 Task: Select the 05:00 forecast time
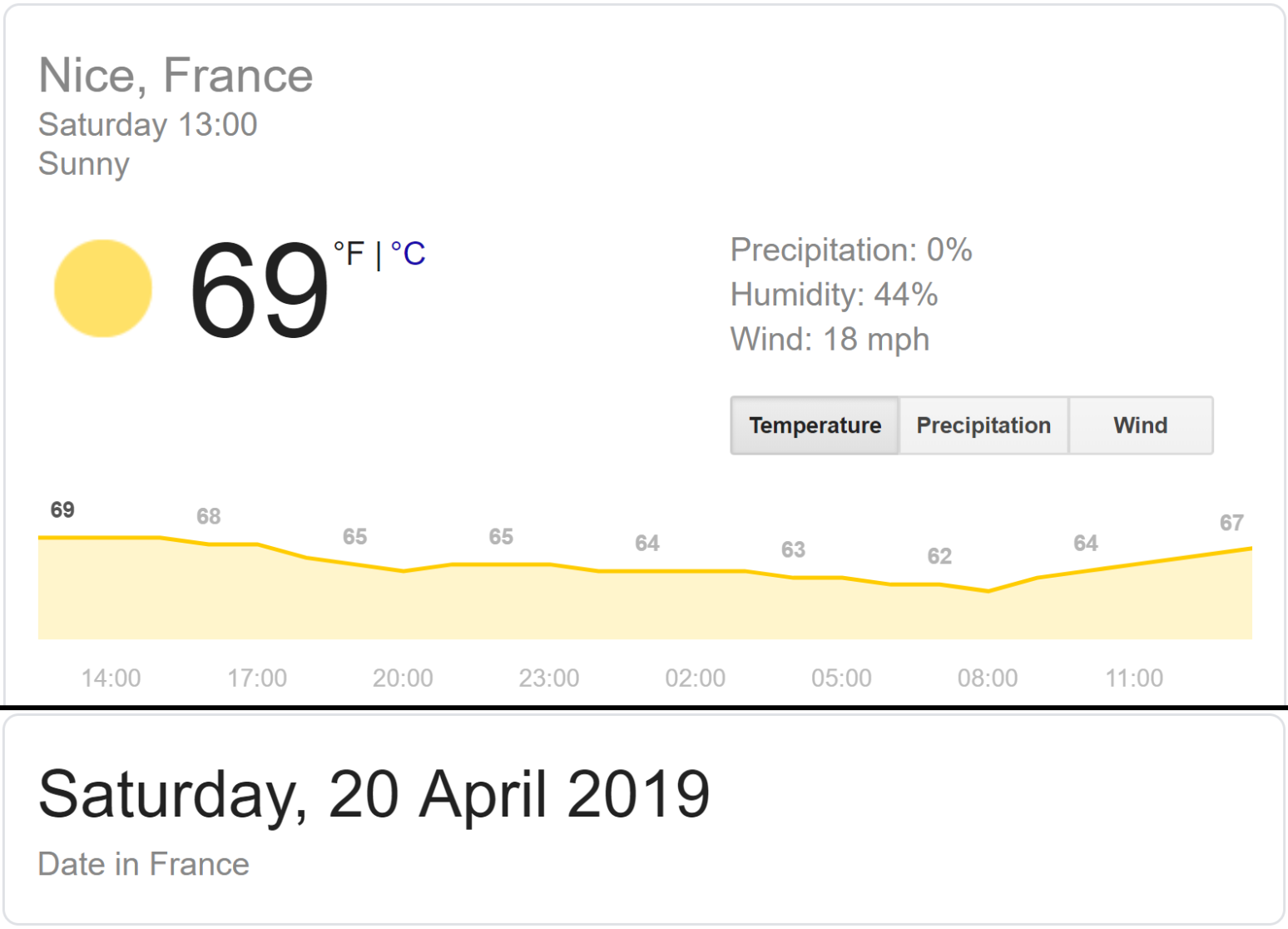841,678
